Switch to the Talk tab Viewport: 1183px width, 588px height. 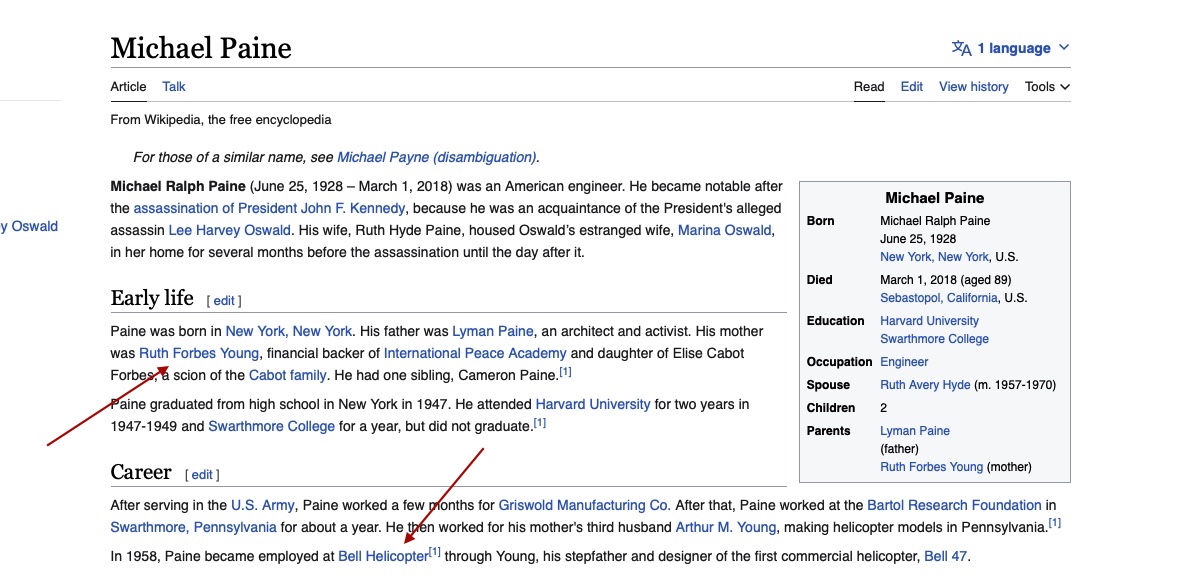[x=174, y=87]
